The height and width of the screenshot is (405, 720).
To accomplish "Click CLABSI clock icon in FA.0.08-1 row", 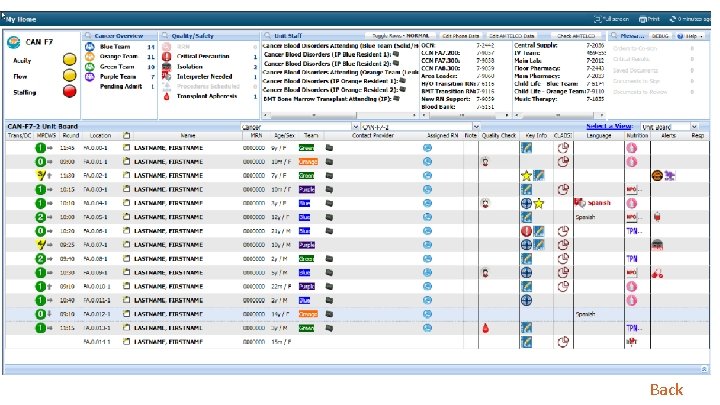I will (x=563, y=259).
